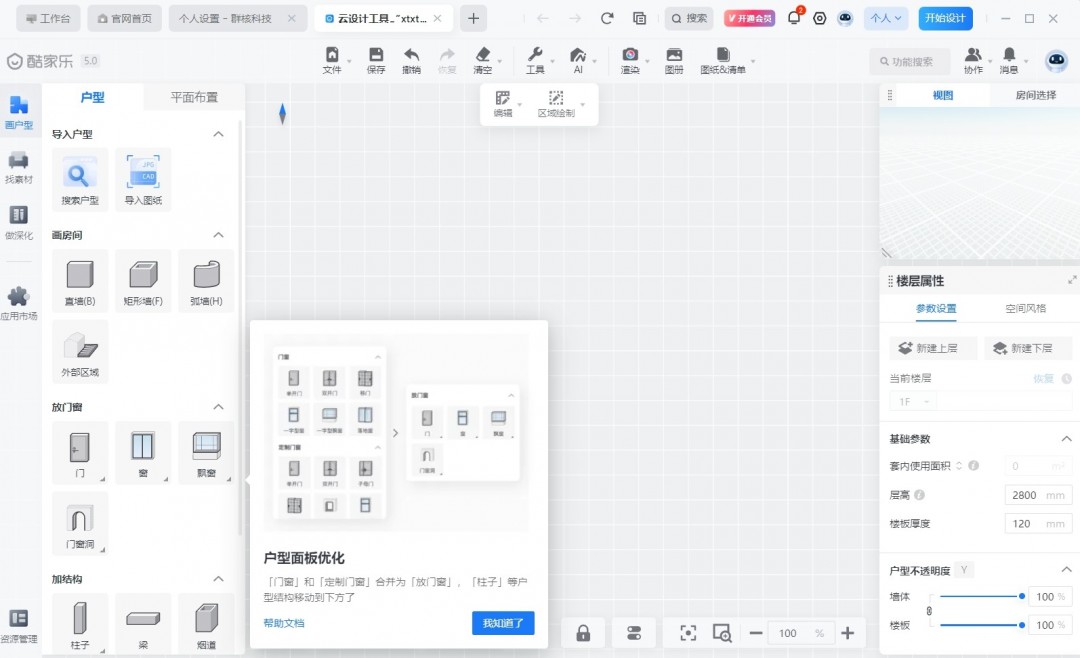Screen dimensions: 1080x658
Task: Click the 开始设计 button
Action: [945, 19]
